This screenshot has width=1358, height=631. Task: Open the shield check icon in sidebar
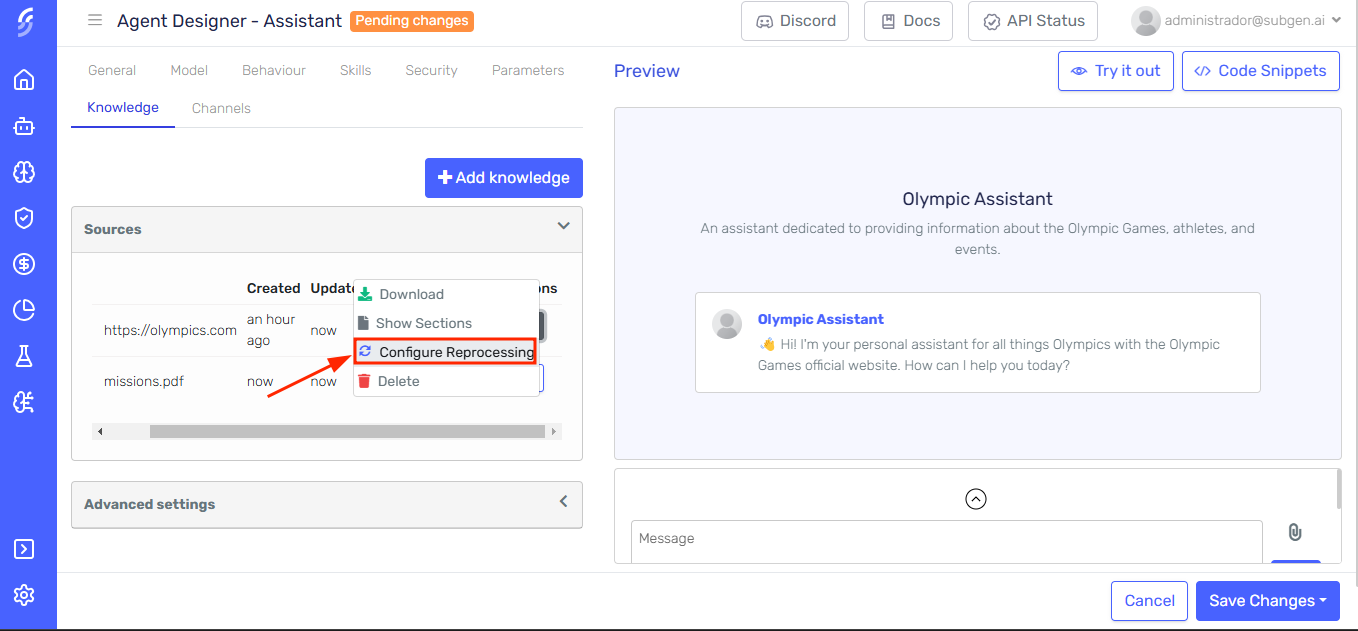pyautogui.click(x=24, y=218)
